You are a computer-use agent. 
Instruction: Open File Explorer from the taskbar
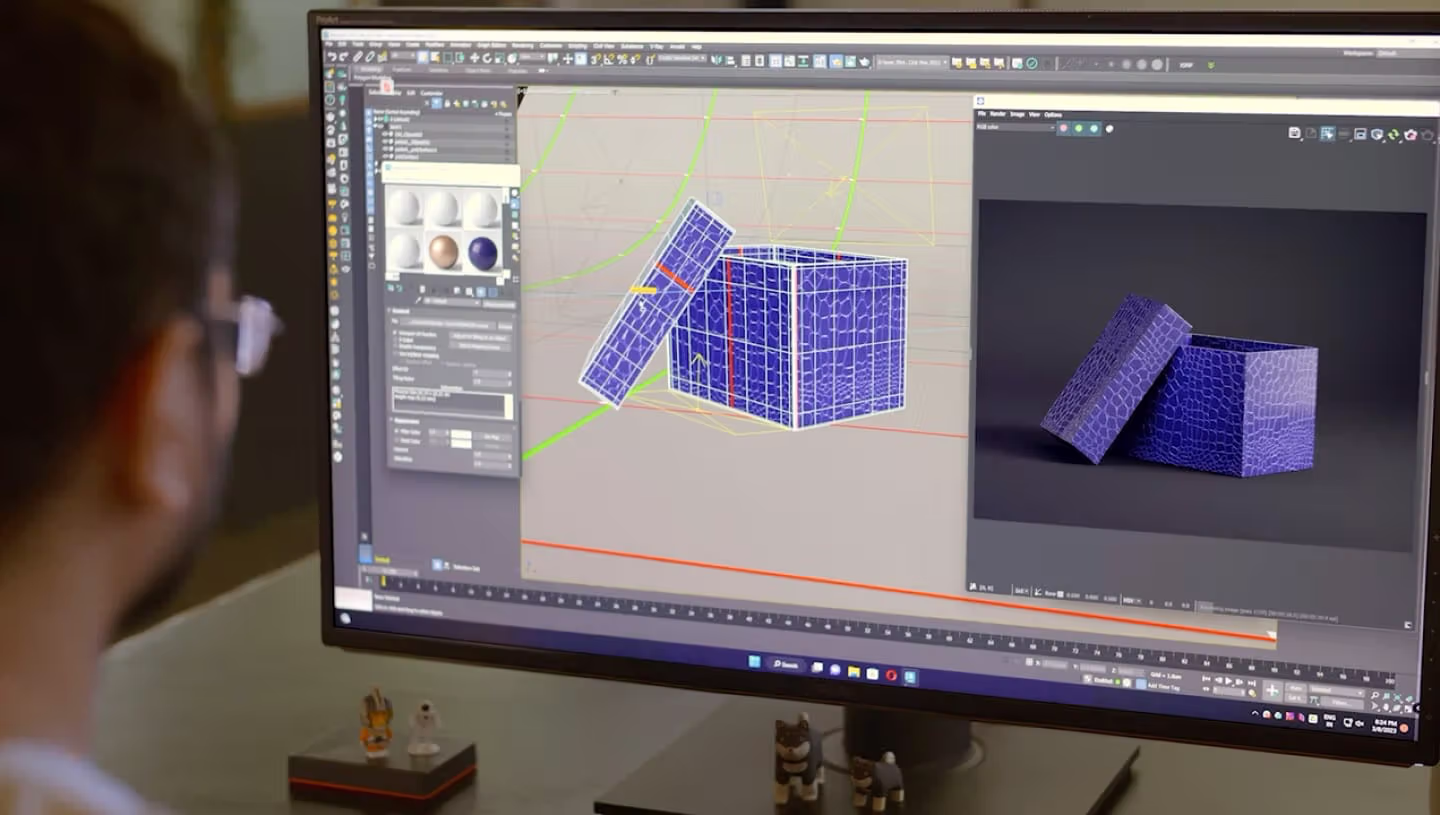coord(854,672)
